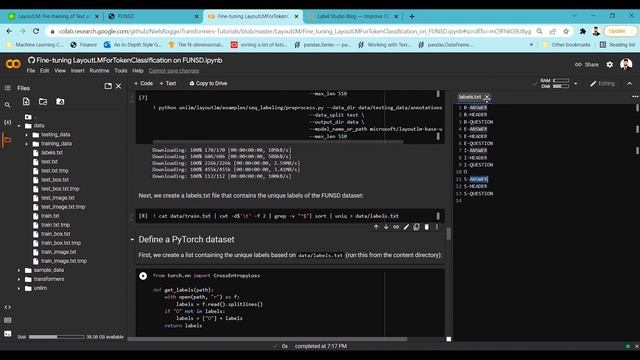
Task: Open a new browser tab
Action: (x=412, y=16)
